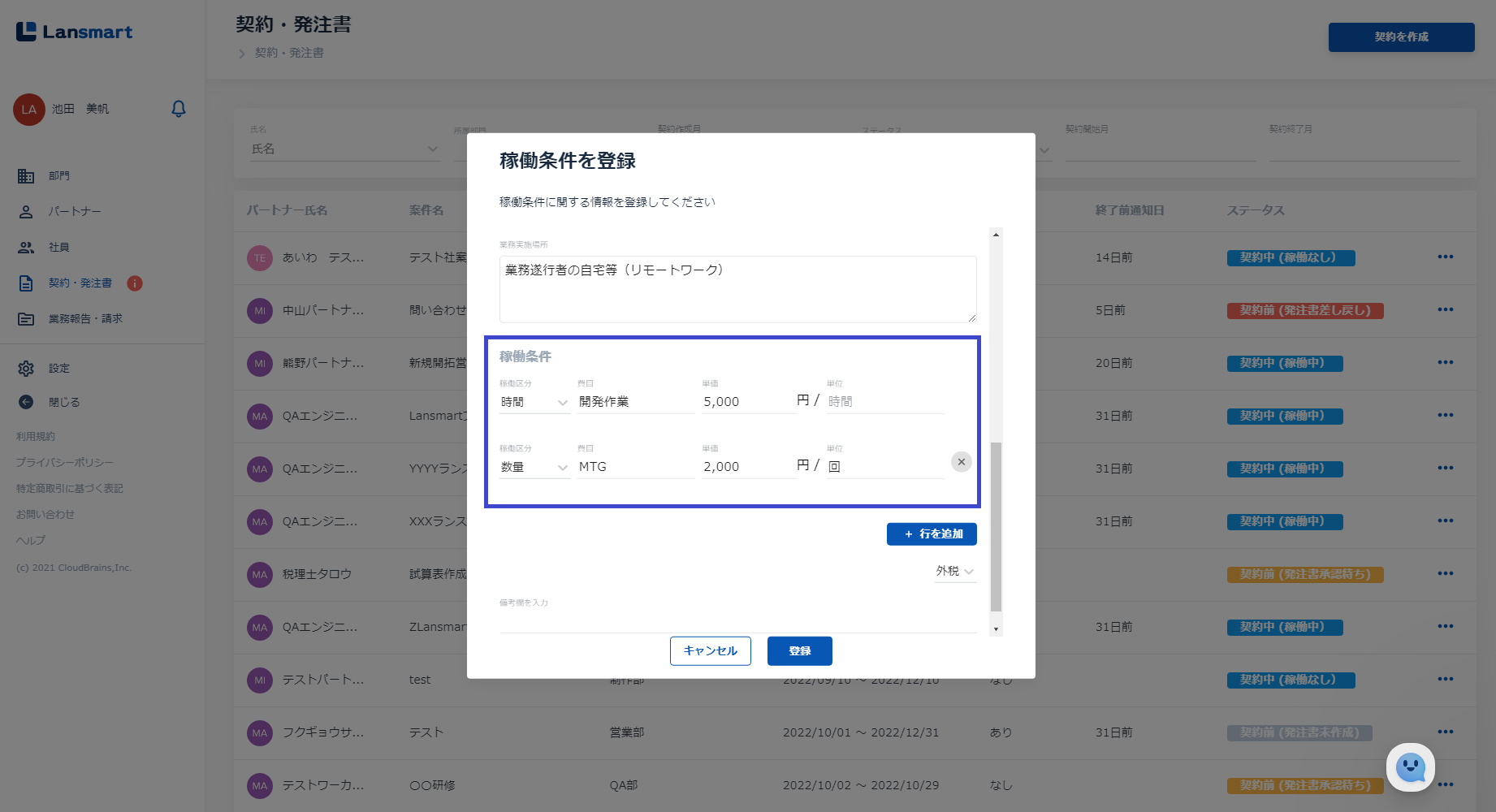The width and height of the screenshot is (1496, 812).
Task: Click the dialog's vertical scrollbar thumb
Action: pyautogui.click(x=996, y=526)
